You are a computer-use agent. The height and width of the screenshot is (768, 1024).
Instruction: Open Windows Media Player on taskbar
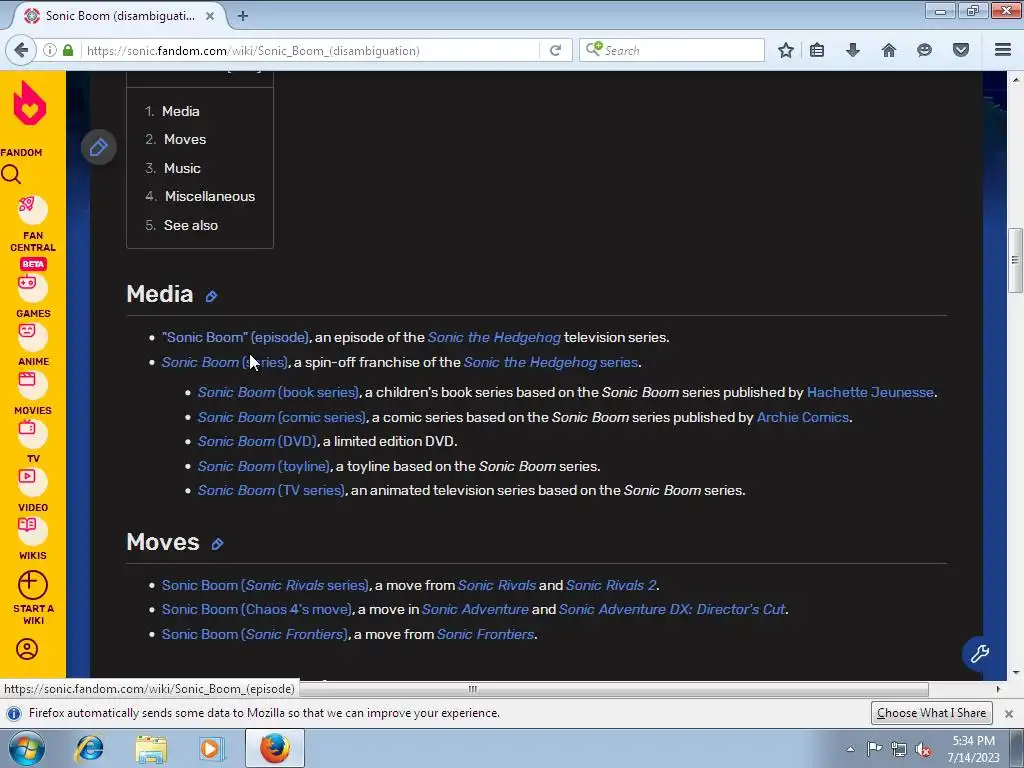click(x=210, y=748)
